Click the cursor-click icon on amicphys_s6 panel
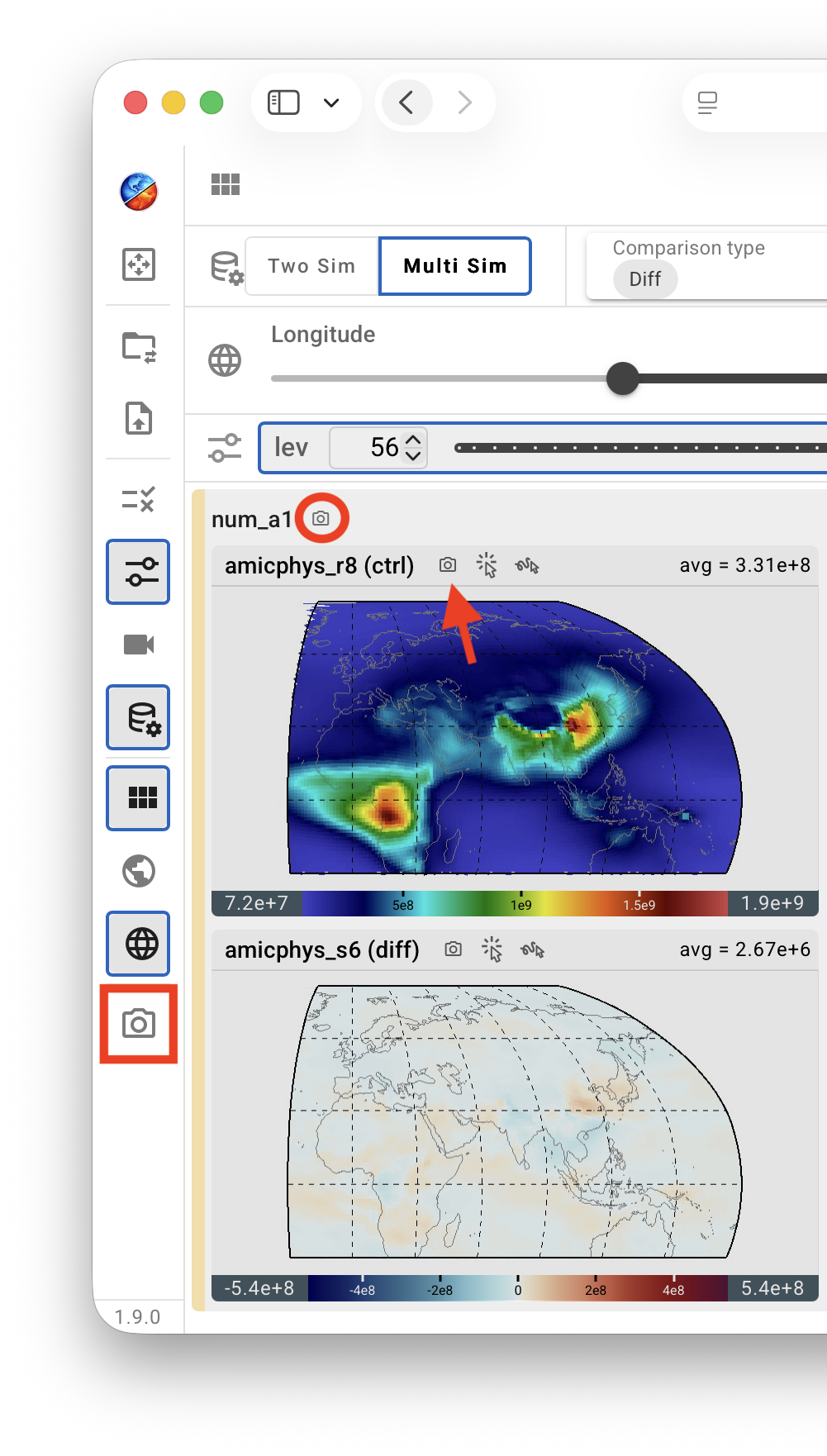 click(x=492, y=949)
